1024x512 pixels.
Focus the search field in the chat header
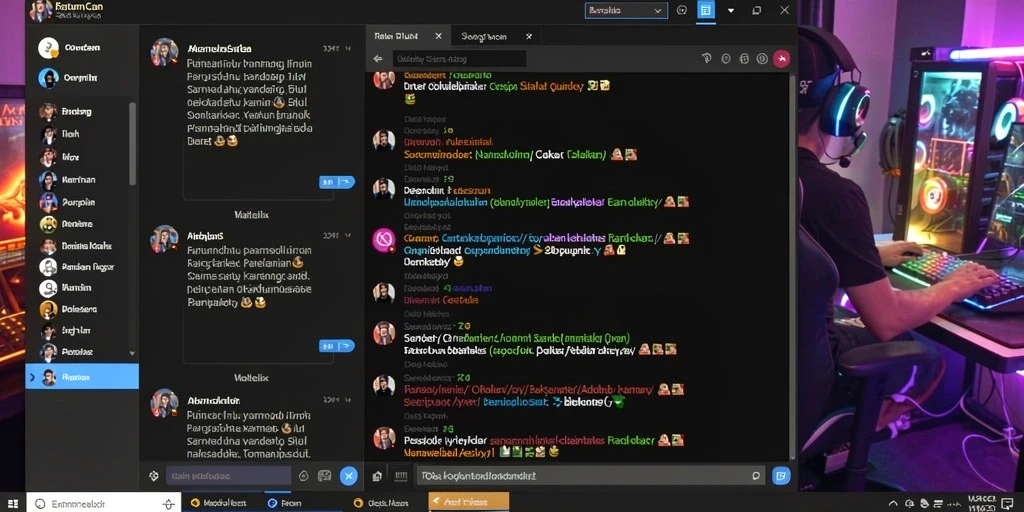click(x=459, y=59)
